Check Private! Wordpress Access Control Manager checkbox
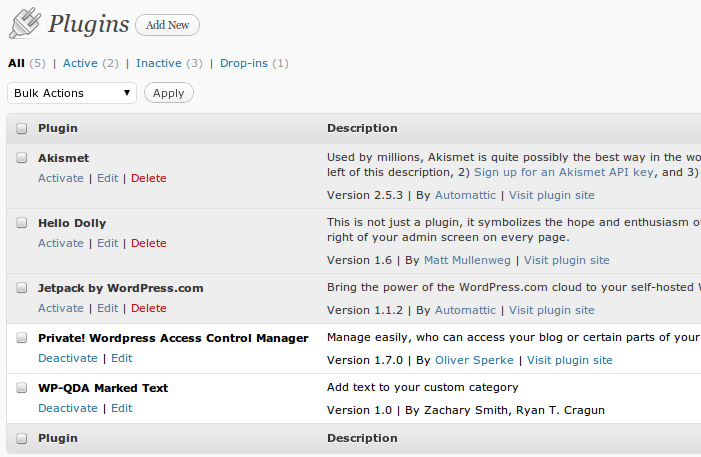This screenshot has height=457, width=701. point(21,338)
